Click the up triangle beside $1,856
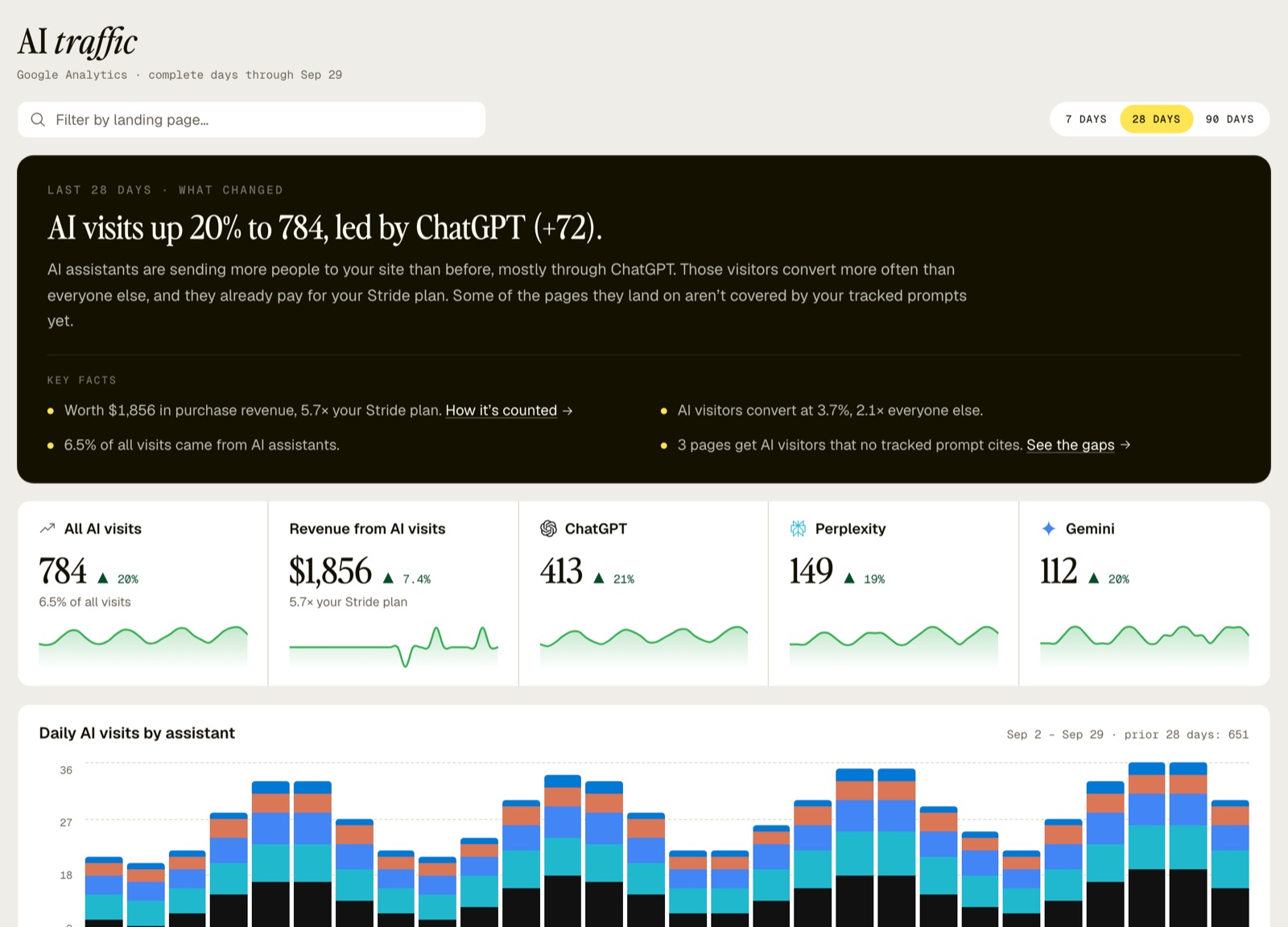 pos(388,578)
